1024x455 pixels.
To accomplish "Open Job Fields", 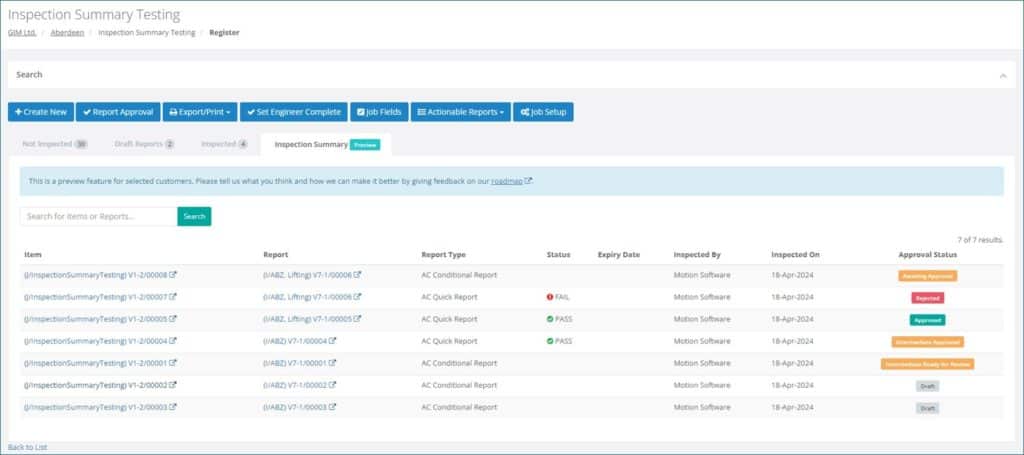I will [x=379, y=112].
